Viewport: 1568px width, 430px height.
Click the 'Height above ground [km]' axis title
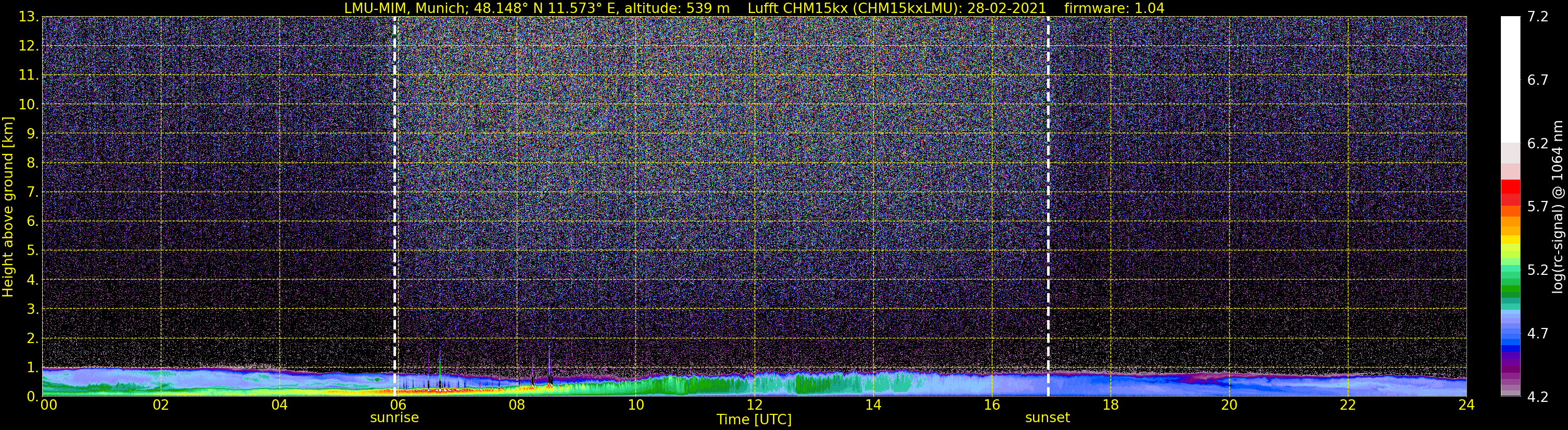[x=8, y=207]
